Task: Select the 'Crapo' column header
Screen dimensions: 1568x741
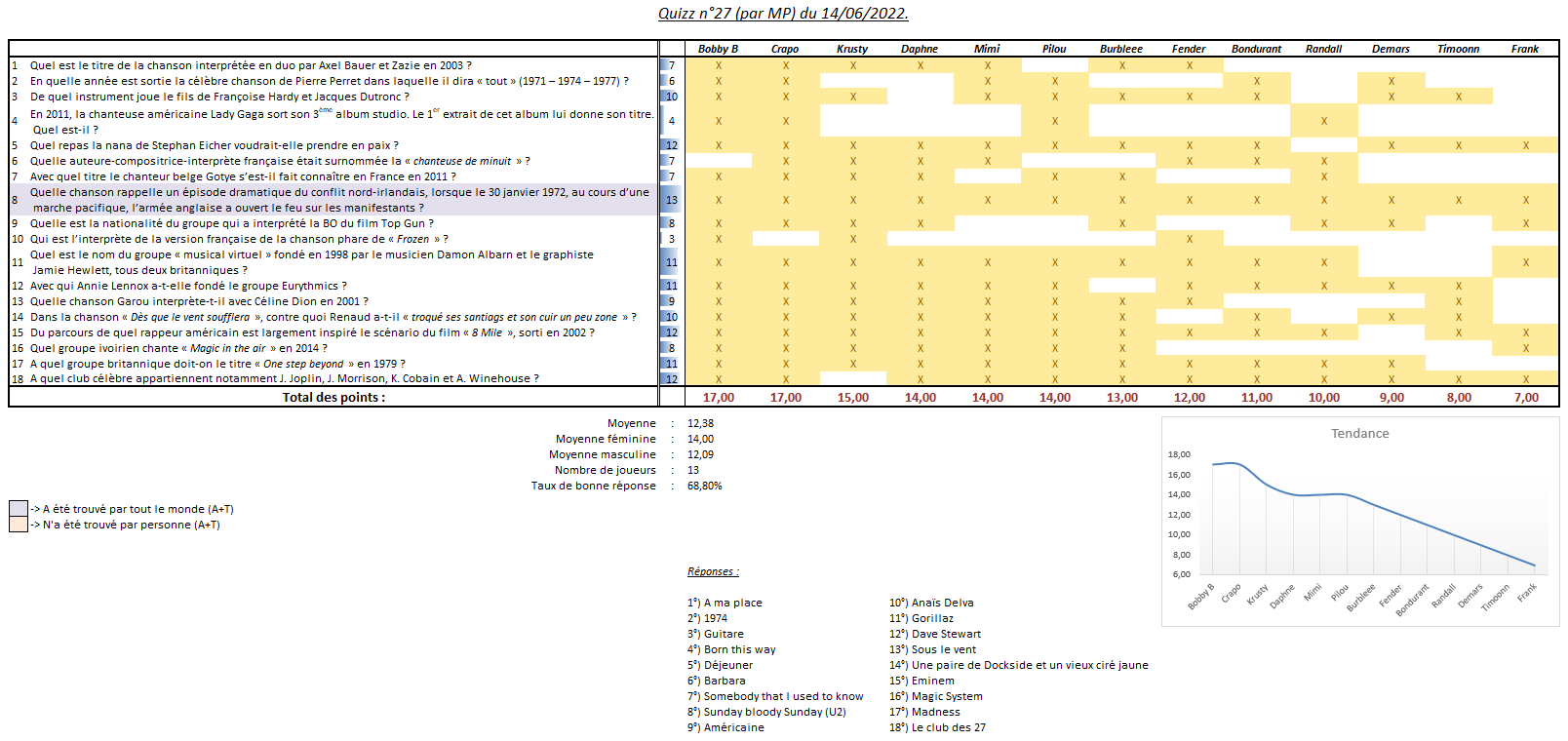Action: point(785,49)
